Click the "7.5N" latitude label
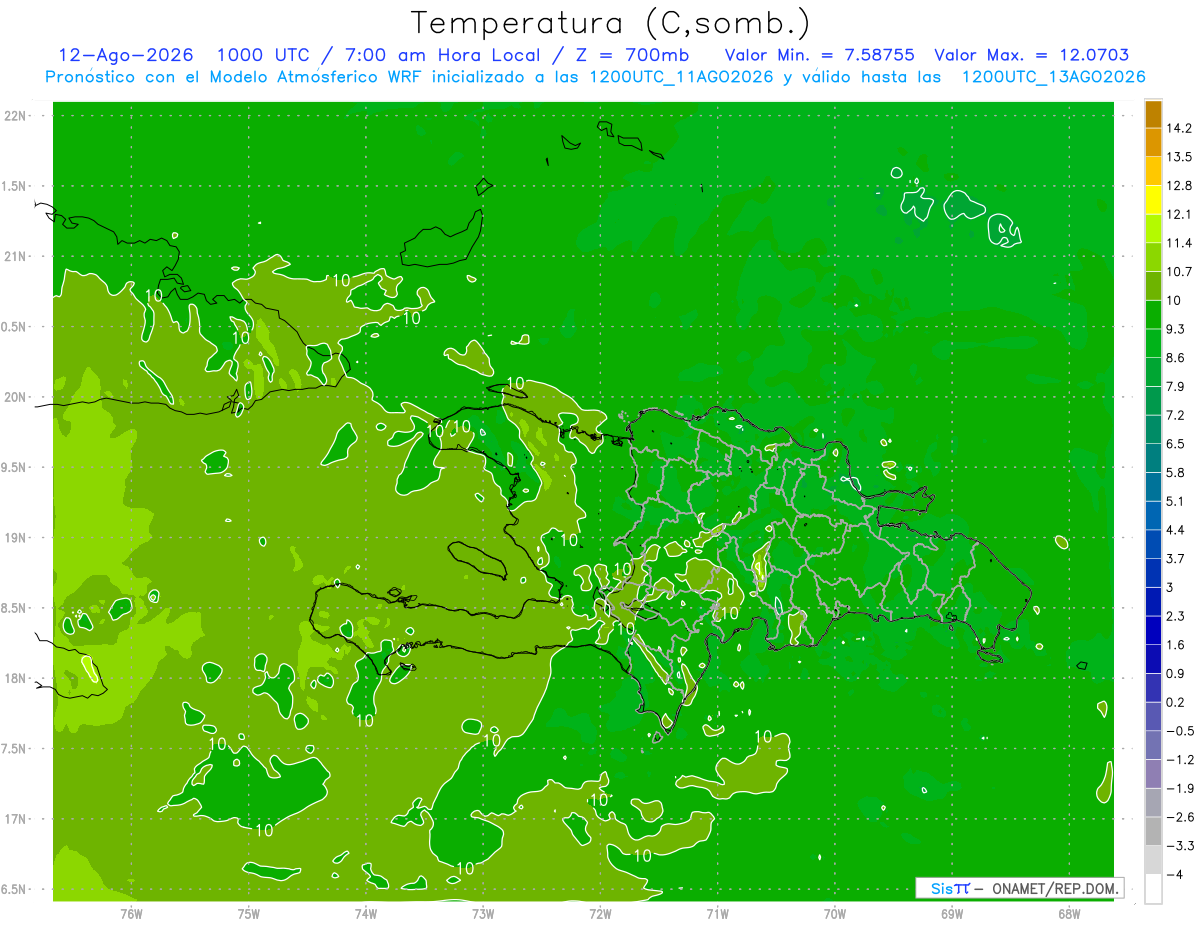This screenshot has height=927, width=1200. click(x=13, y=749)
